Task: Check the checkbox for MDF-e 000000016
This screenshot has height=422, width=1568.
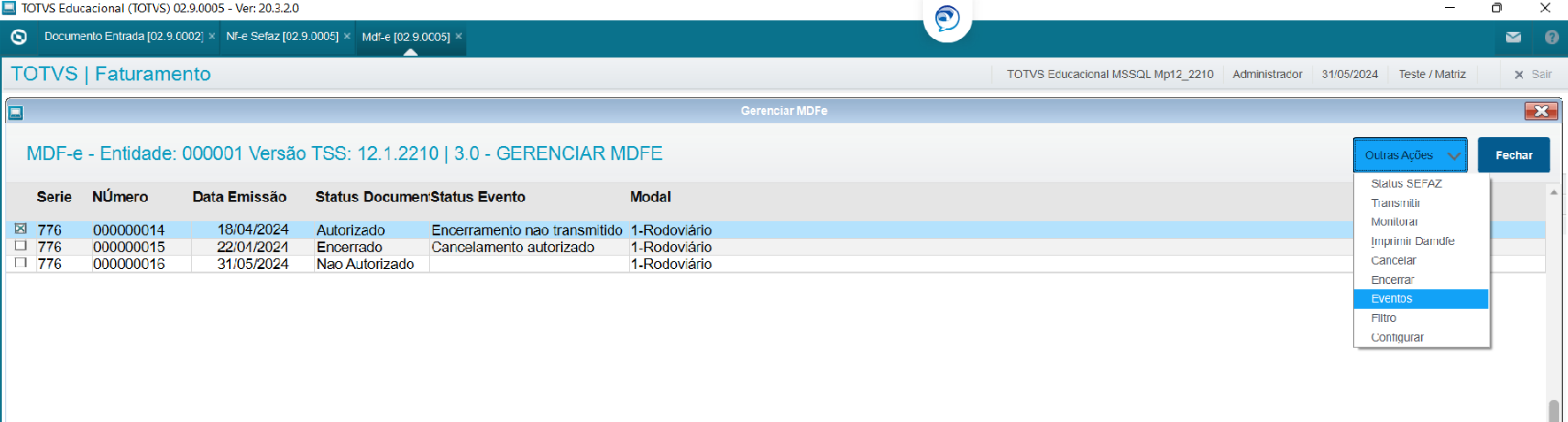Action: pos(20,263)
